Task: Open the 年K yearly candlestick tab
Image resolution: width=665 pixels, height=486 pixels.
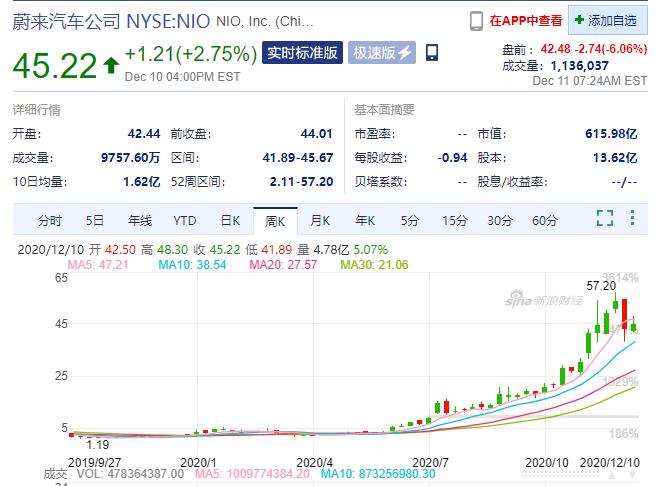Action: point(365,221)
